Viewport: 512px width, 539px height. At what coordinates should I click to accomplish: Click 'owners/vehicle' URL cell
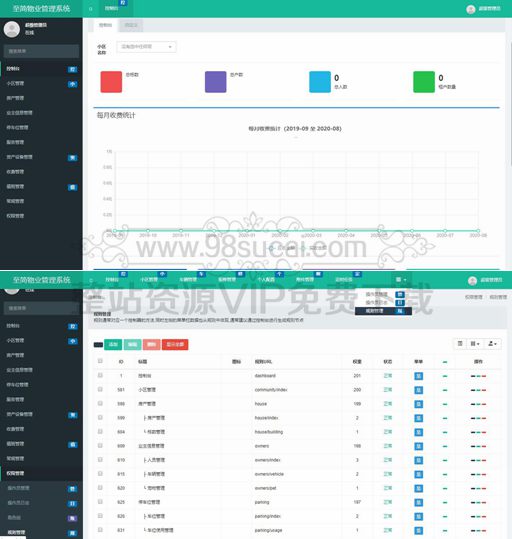(x=269, y=474)
